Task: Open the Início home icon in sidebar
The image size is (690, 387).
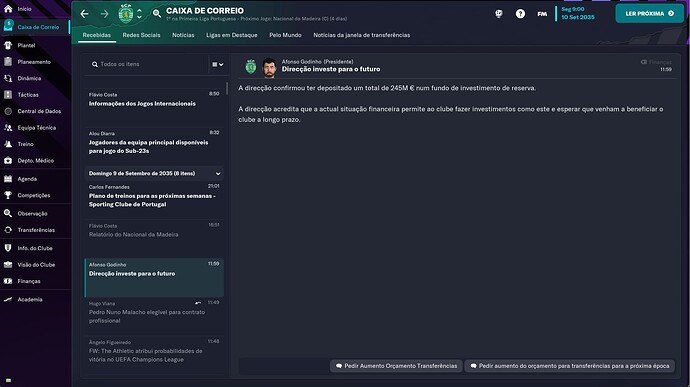Action: 8,8
